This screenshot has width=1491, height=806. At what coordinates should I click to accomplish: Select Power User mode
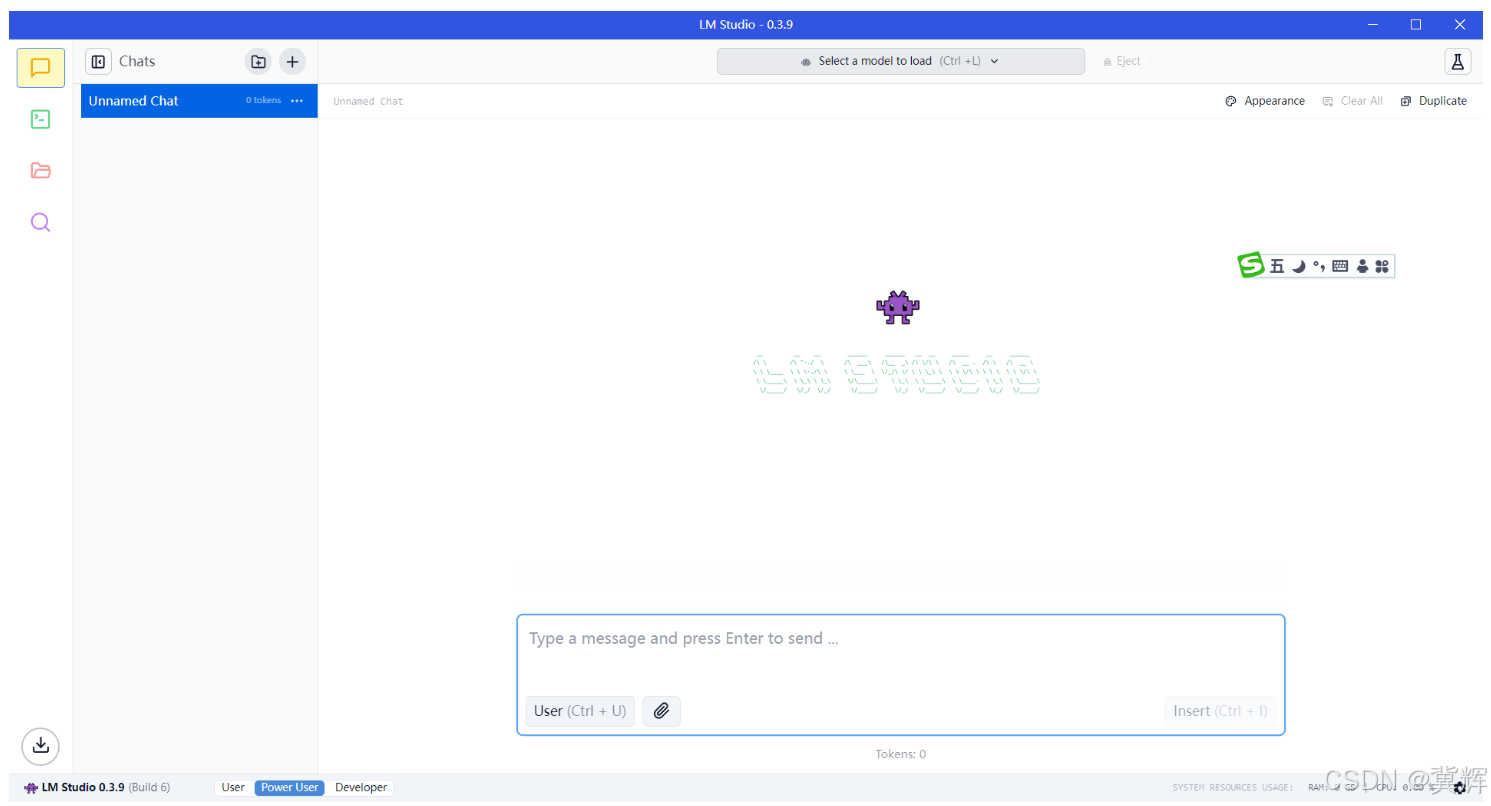(290, 788)
